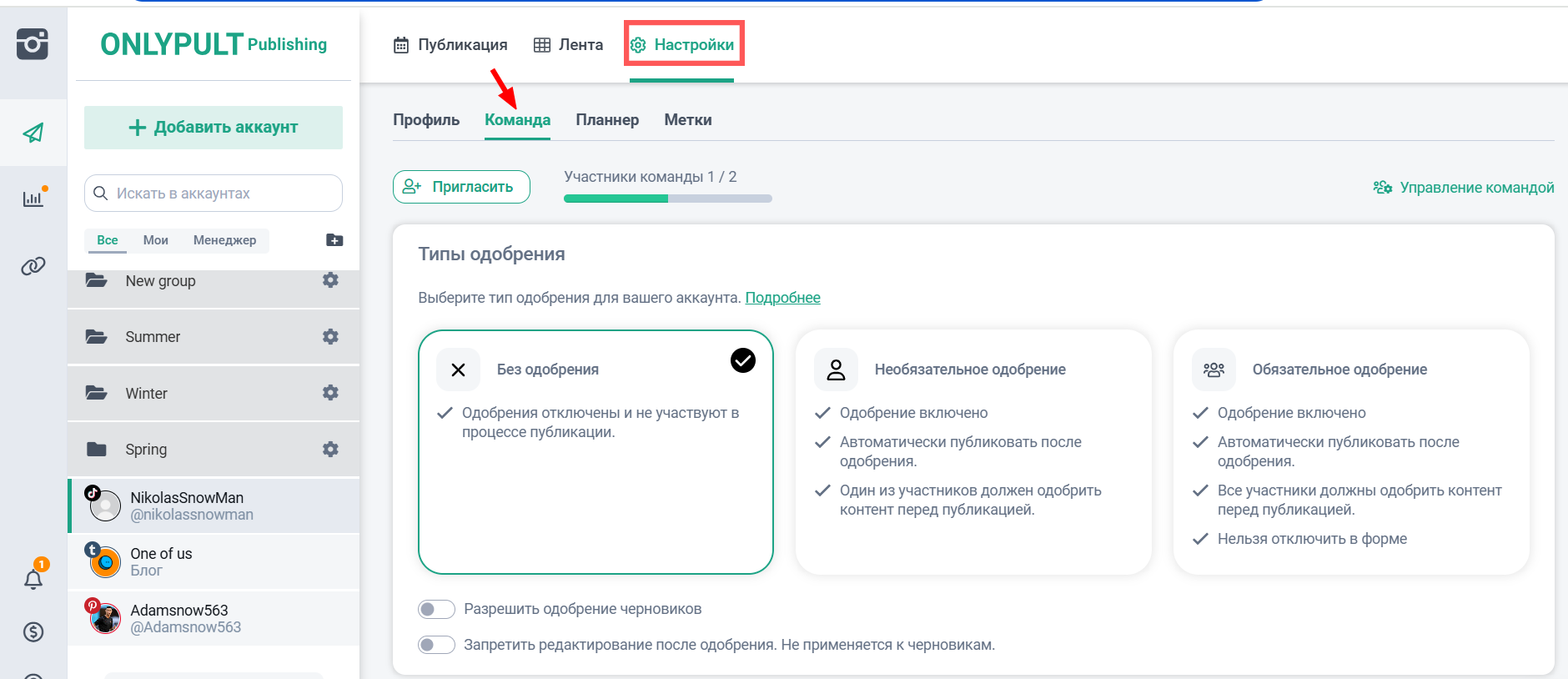This screenshot has width=1568, height=679.
Task: Open the Подробнее link
Action: click(782, 298)
